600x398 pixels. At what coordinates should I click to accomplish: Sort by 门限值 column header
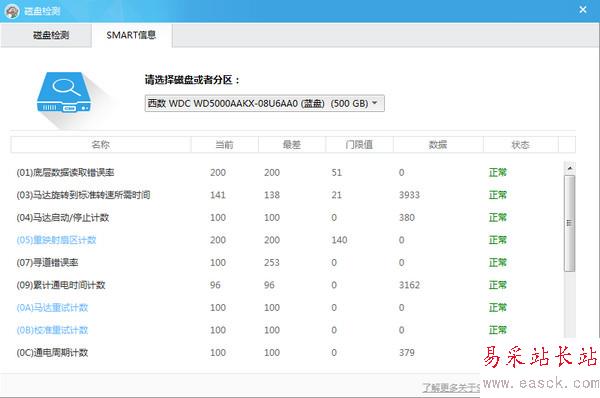coord(359,145)
